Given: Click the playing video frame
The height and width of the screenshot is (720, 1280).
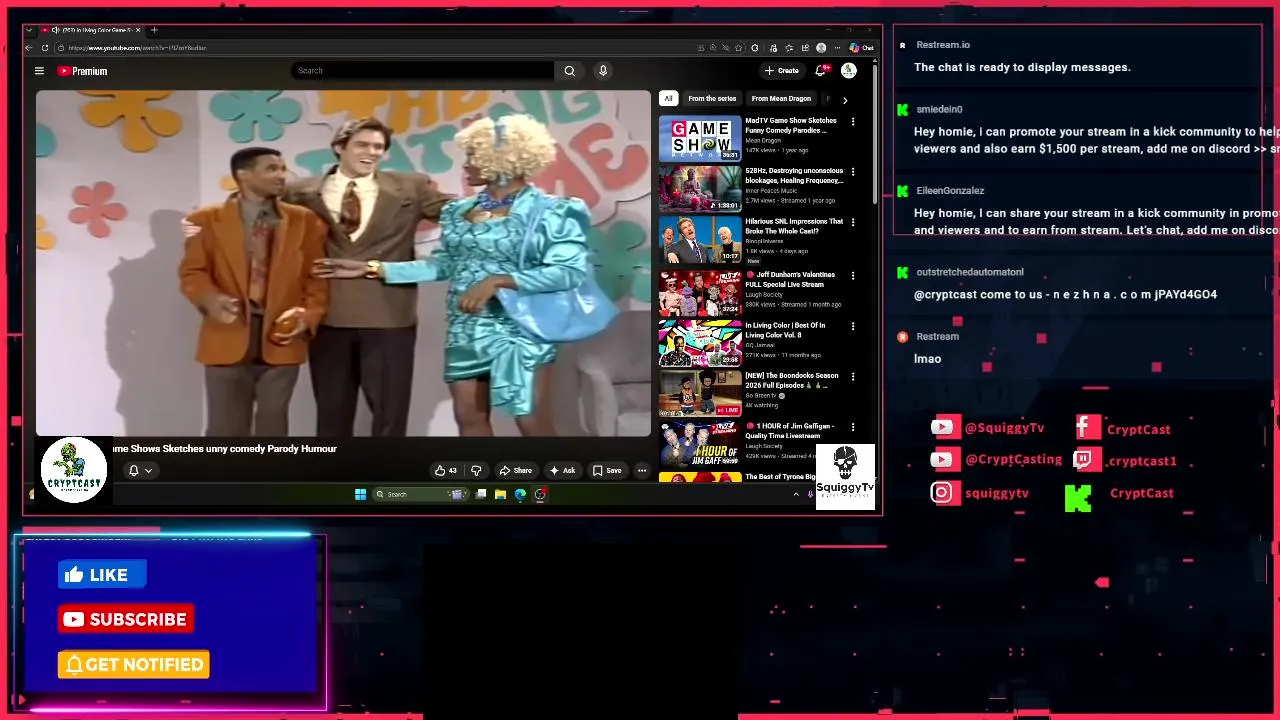Looking at the screenshot, I should [343, 263].
